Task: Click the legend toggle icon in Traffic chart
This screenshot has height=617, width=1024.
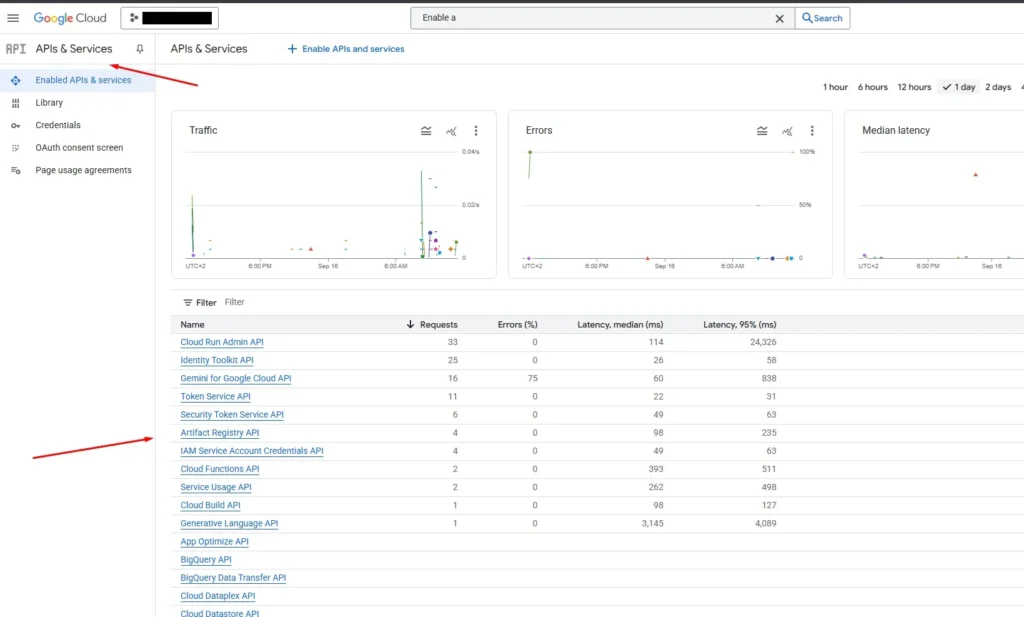Action: (x=426, y=131)
